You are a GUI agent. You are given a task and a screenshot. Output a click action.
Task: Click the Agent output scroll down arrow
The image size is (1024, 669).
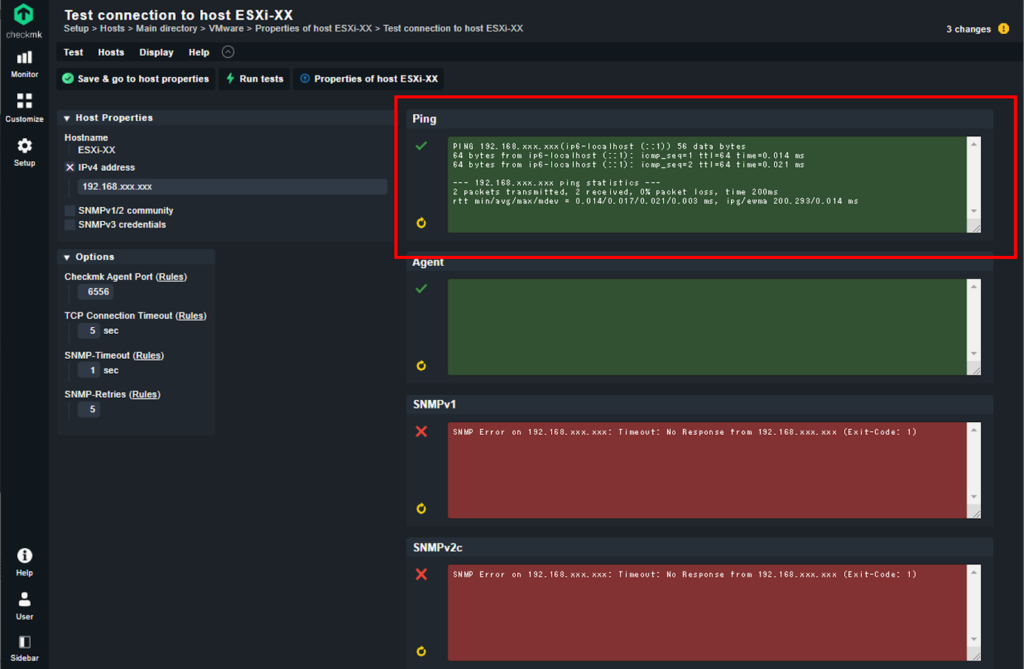pyautogui.click(x=974, y=353)
